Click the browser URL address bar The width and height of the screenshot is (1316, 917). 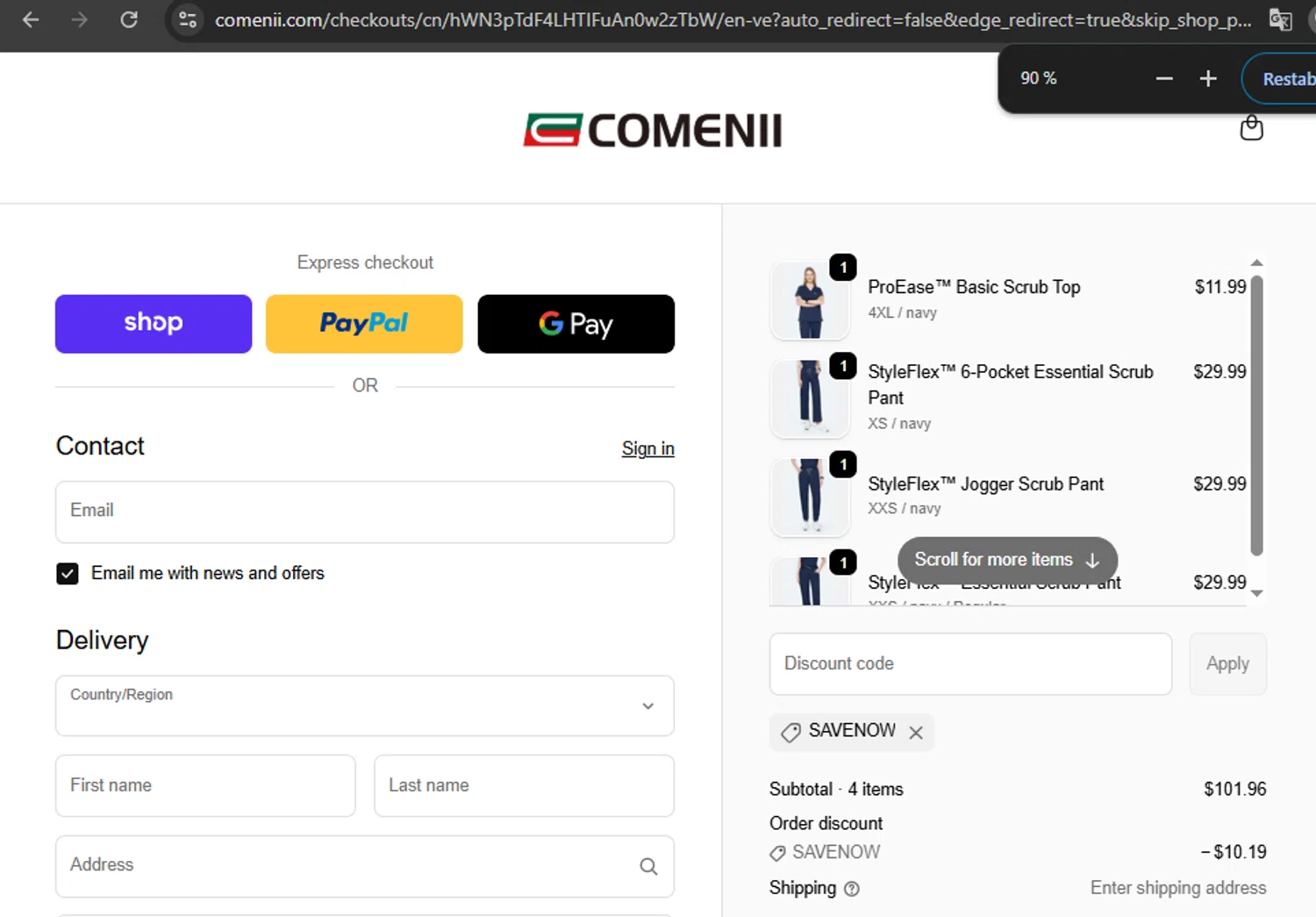[733, 19]
